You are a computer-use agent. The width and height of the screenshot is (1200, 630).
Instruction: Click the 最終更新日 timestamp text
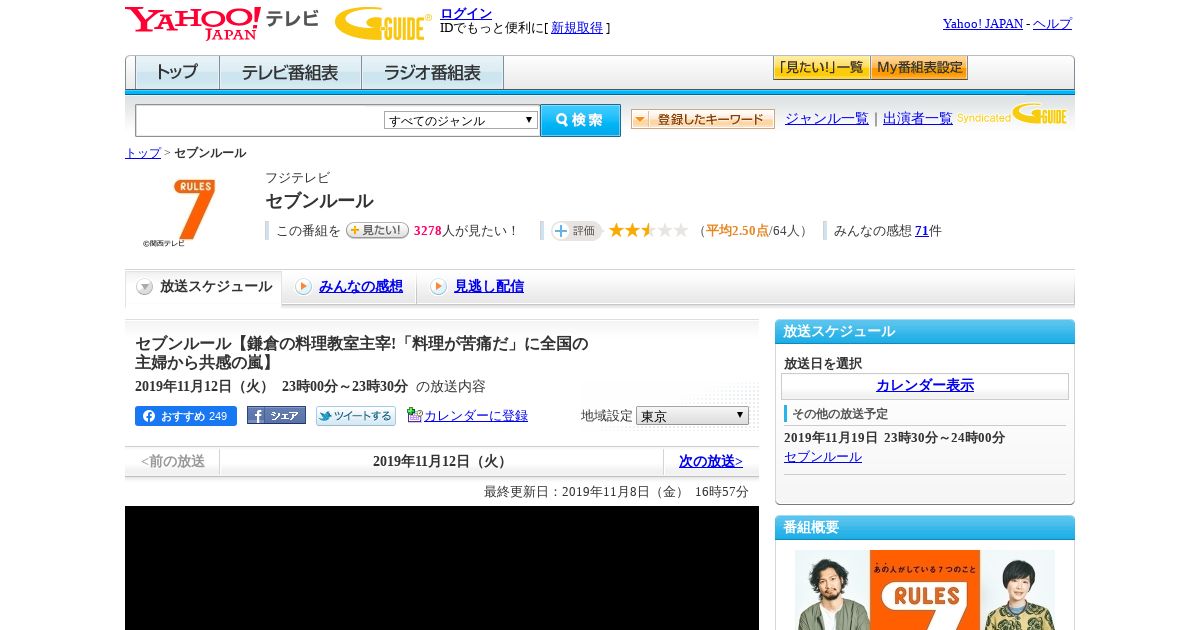[616, 492]
